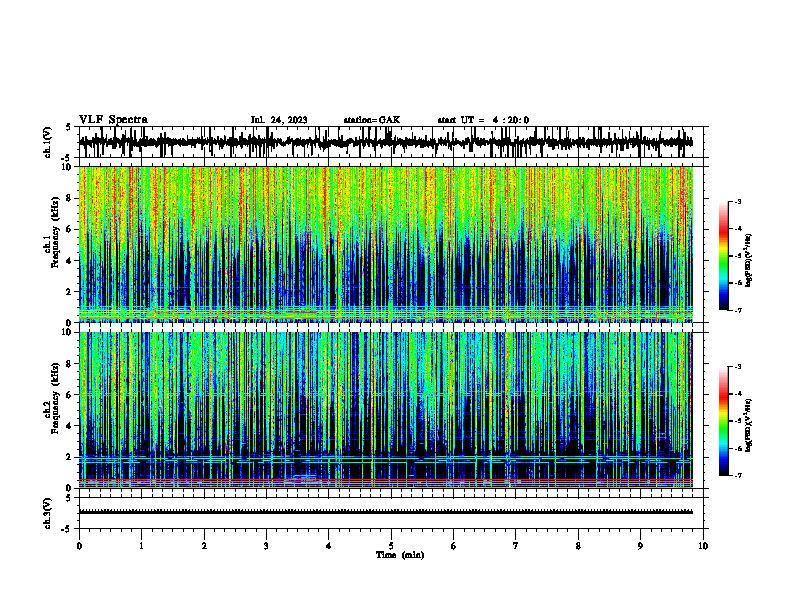
Task: Click the -7 label on lower color scale
Action: [x=737, y=475]
